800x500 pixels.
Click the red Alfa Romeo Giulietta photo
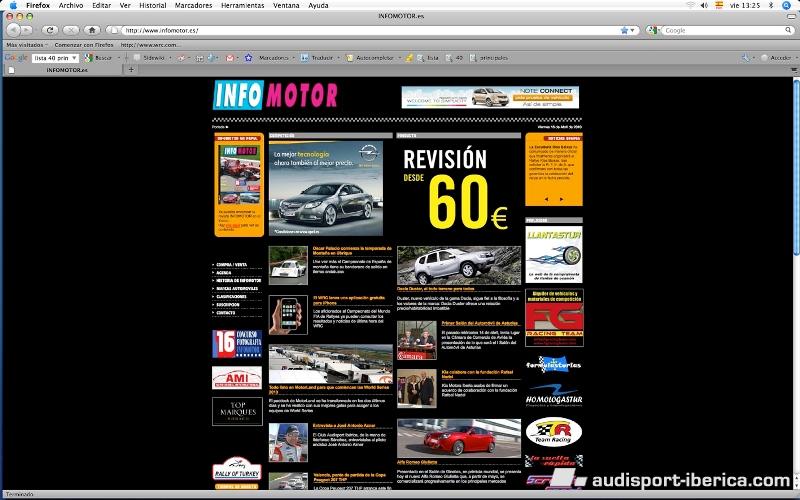(x=458, y=438)
